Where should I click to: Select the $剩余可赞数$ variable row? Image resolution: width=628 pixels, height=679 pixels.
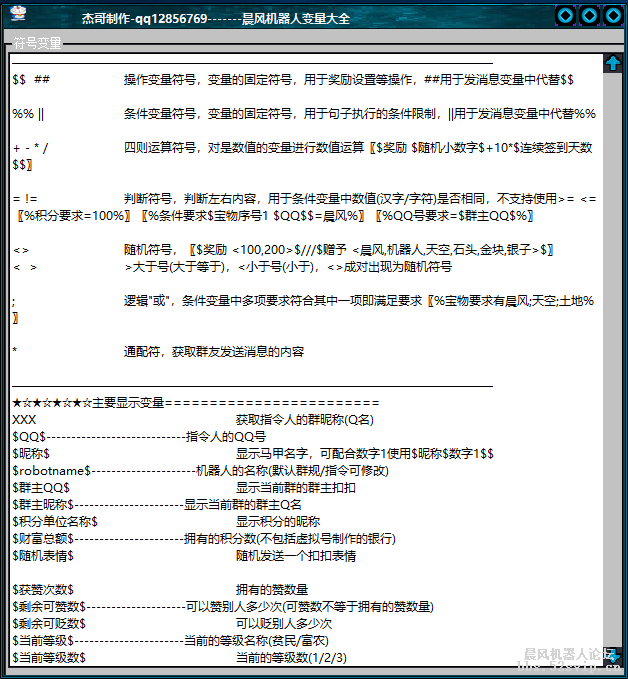point(223,607)
